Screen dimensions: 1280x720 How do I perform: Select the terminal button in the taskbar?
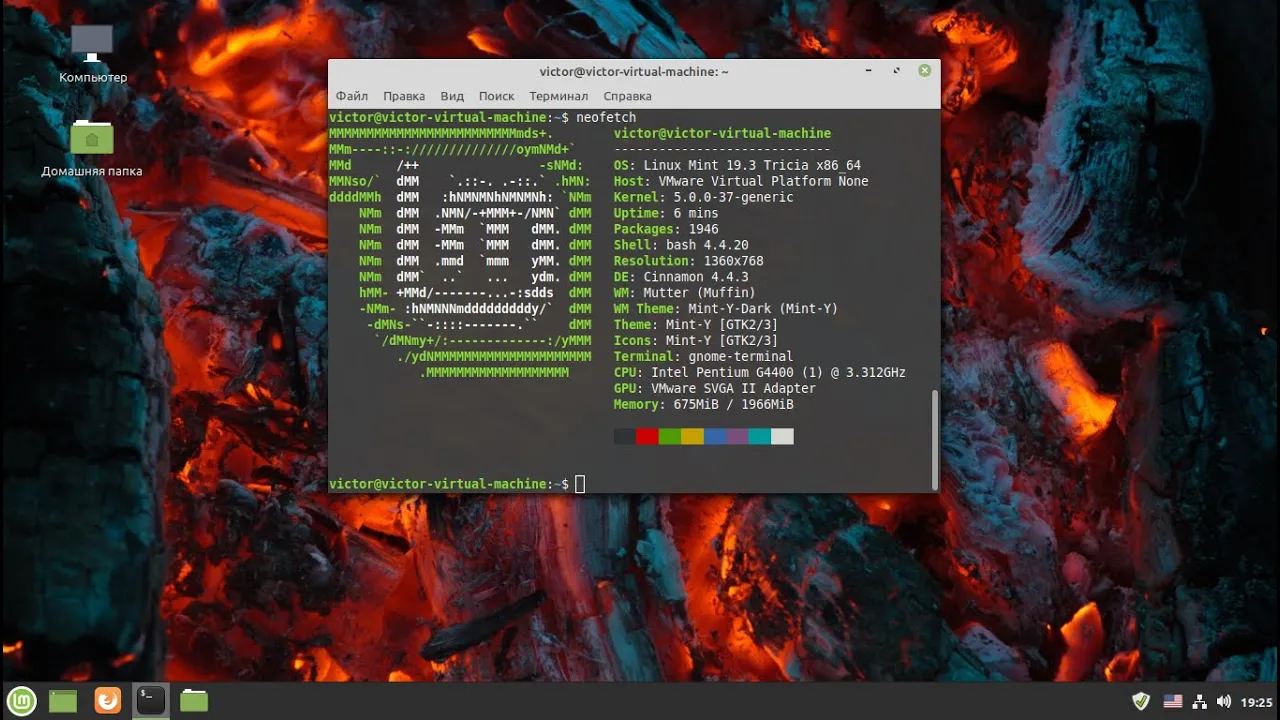tap(151, 701)
